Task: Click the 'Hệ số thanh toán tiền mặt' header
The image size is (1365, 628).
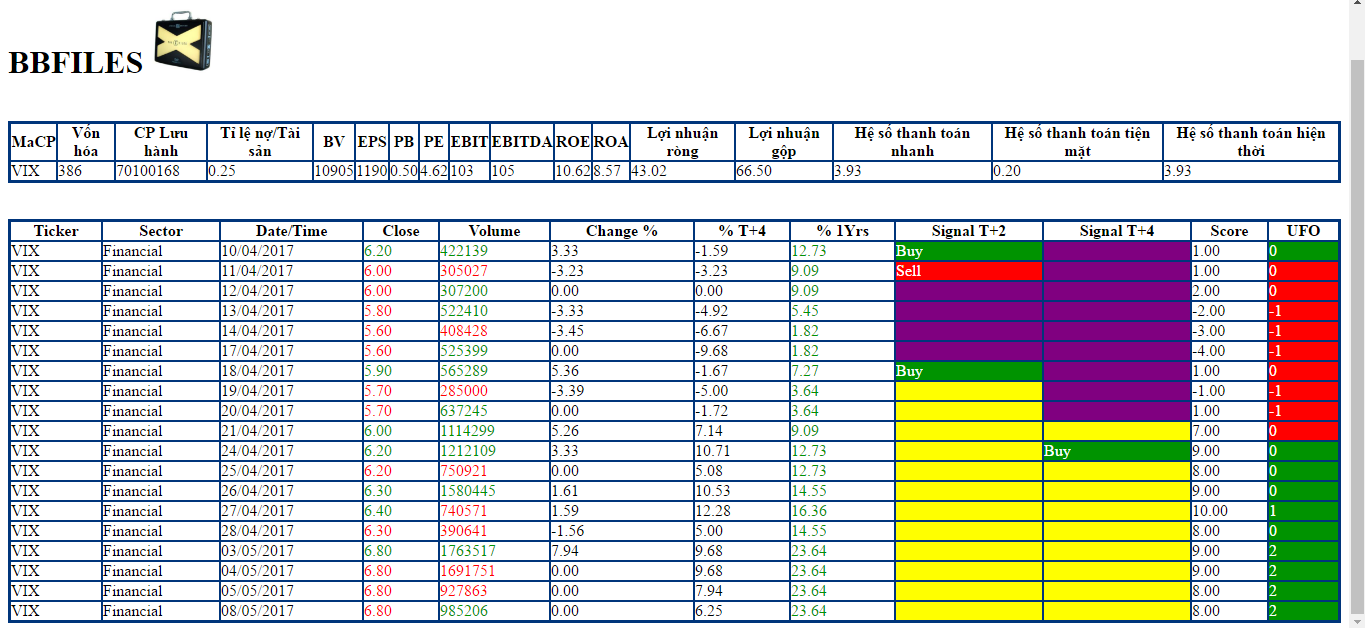Action: [x=1077, y=142]
